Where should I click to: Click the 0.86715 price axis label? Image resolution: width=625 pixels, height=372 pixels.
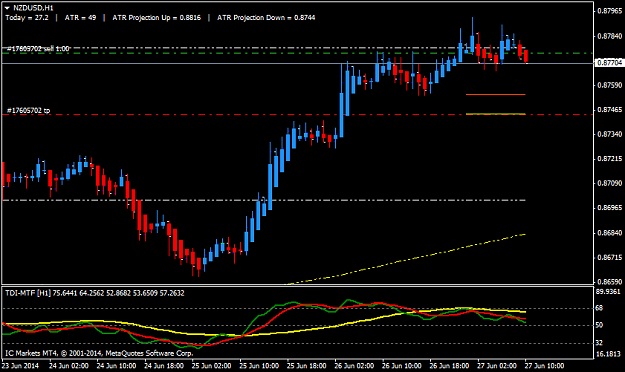tap(609, 258)
